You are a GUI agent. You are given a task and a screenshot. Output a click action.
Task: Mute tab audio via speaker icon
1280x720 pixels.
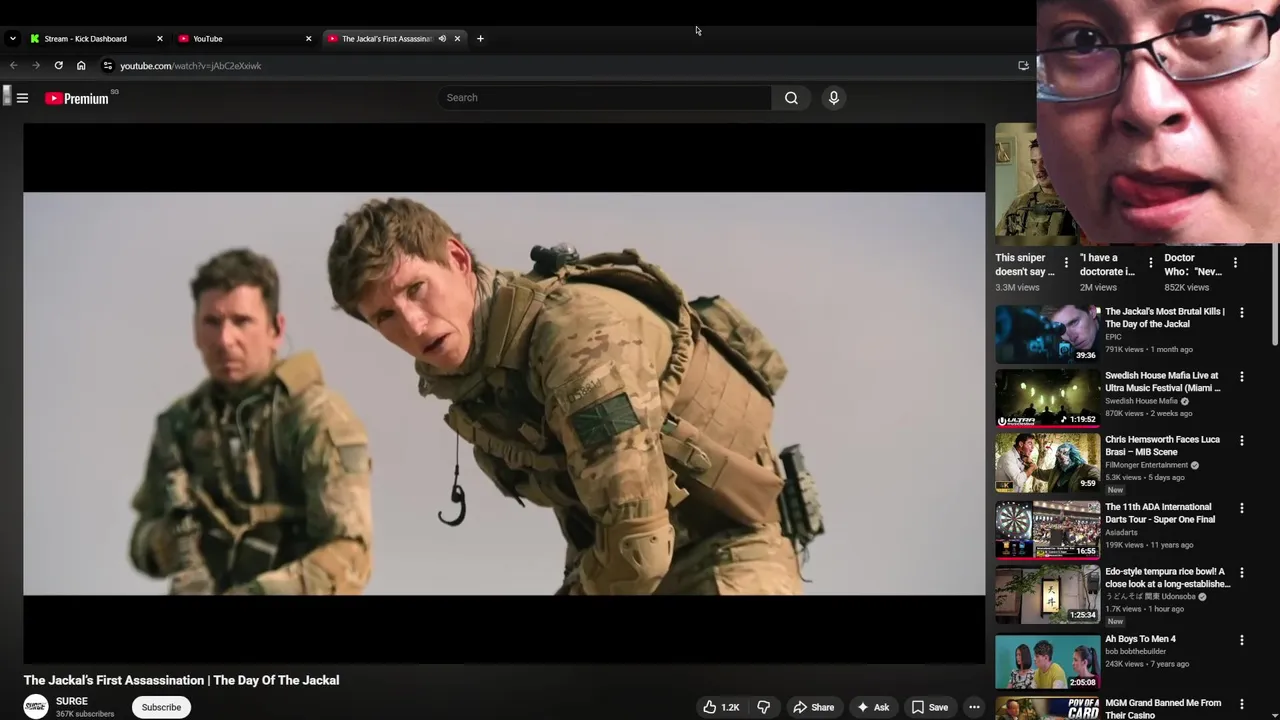[442, 38]
